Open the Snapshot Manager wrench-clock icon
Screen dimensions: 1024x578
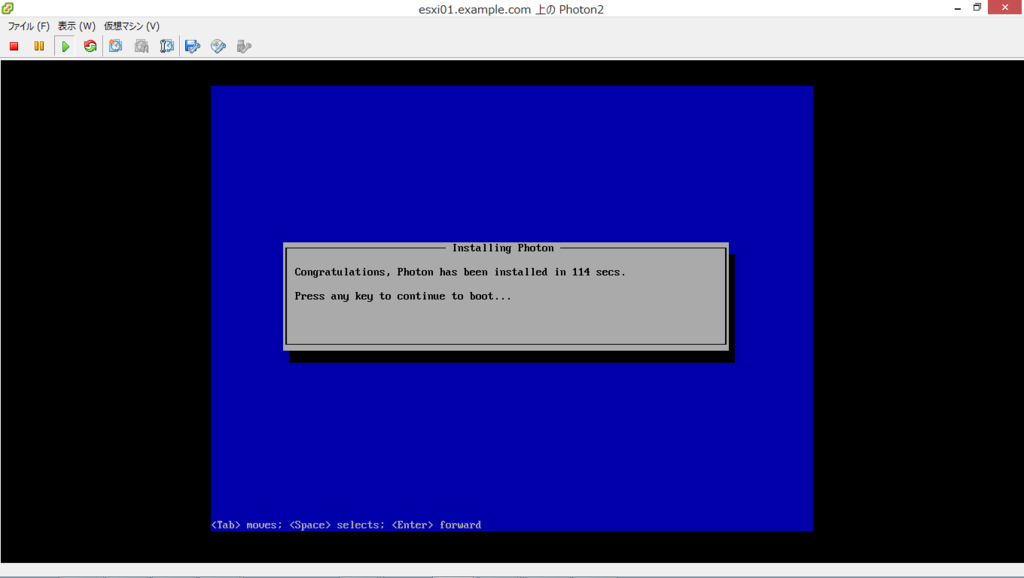167,46
